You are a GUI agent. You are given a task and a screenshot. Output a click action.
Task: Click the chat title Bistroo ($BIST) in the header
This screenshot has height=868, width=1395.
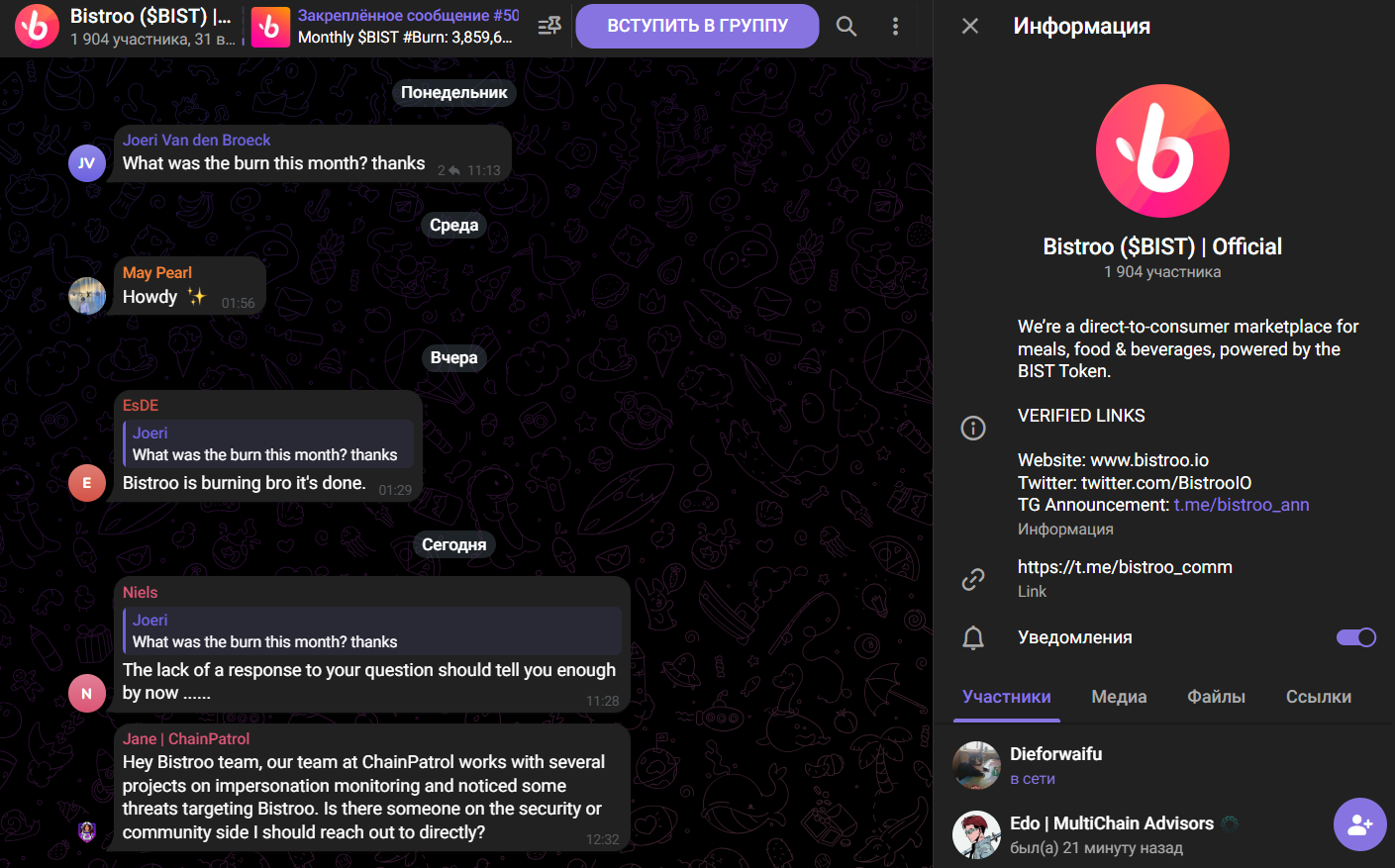[x=150, y=17]
